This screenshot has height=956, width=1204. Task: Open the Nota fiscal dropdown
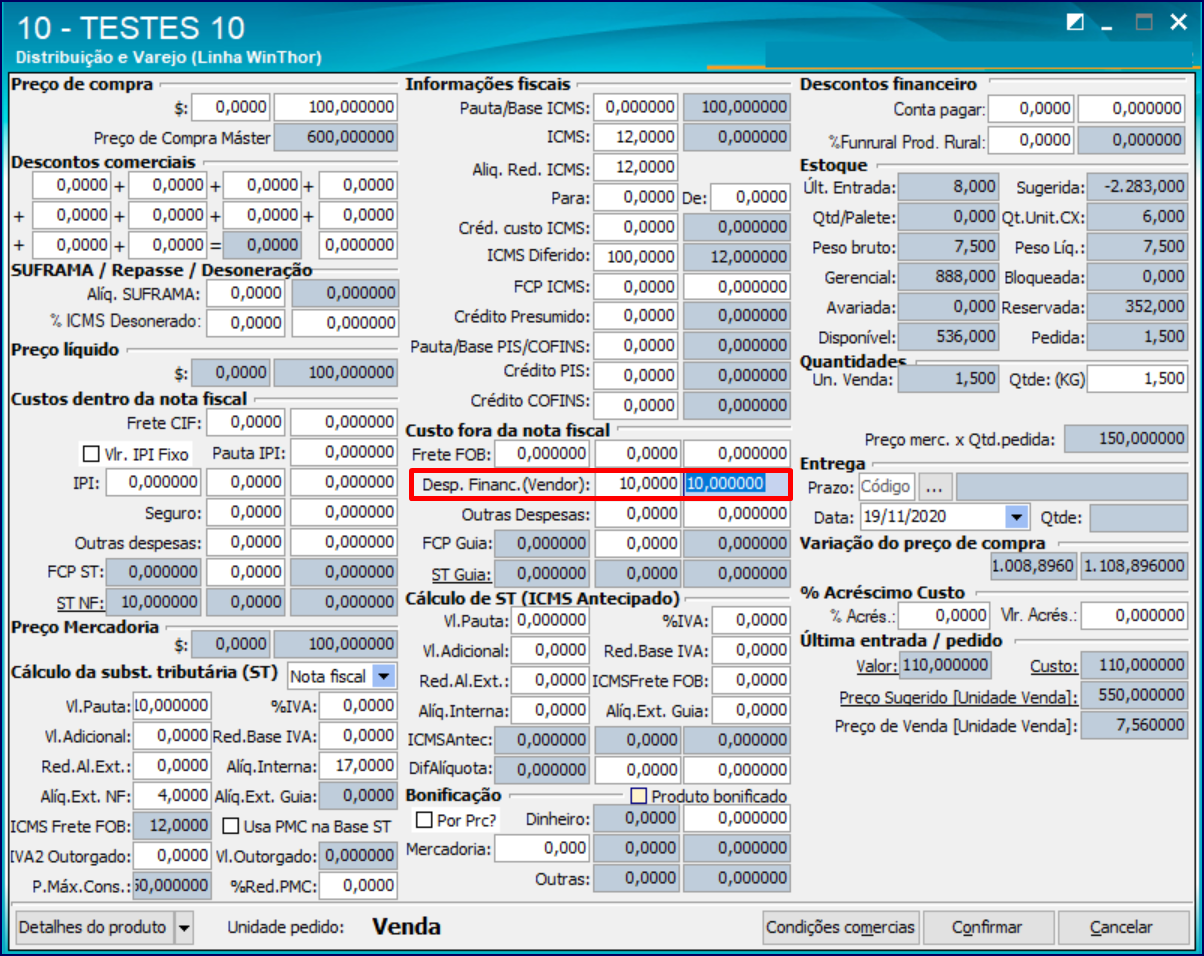point(383,677)
